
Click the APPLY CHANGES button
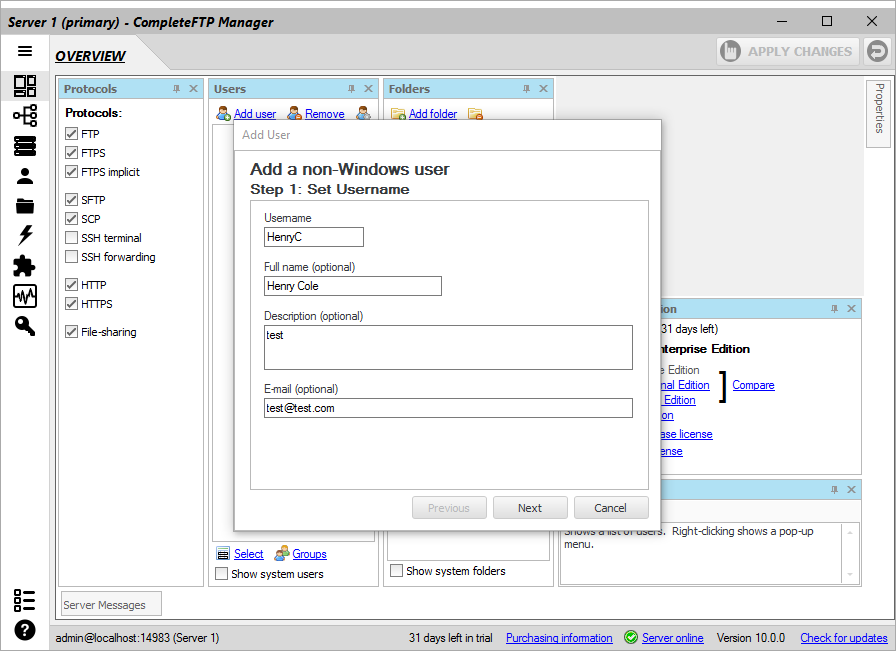[788, 51]
